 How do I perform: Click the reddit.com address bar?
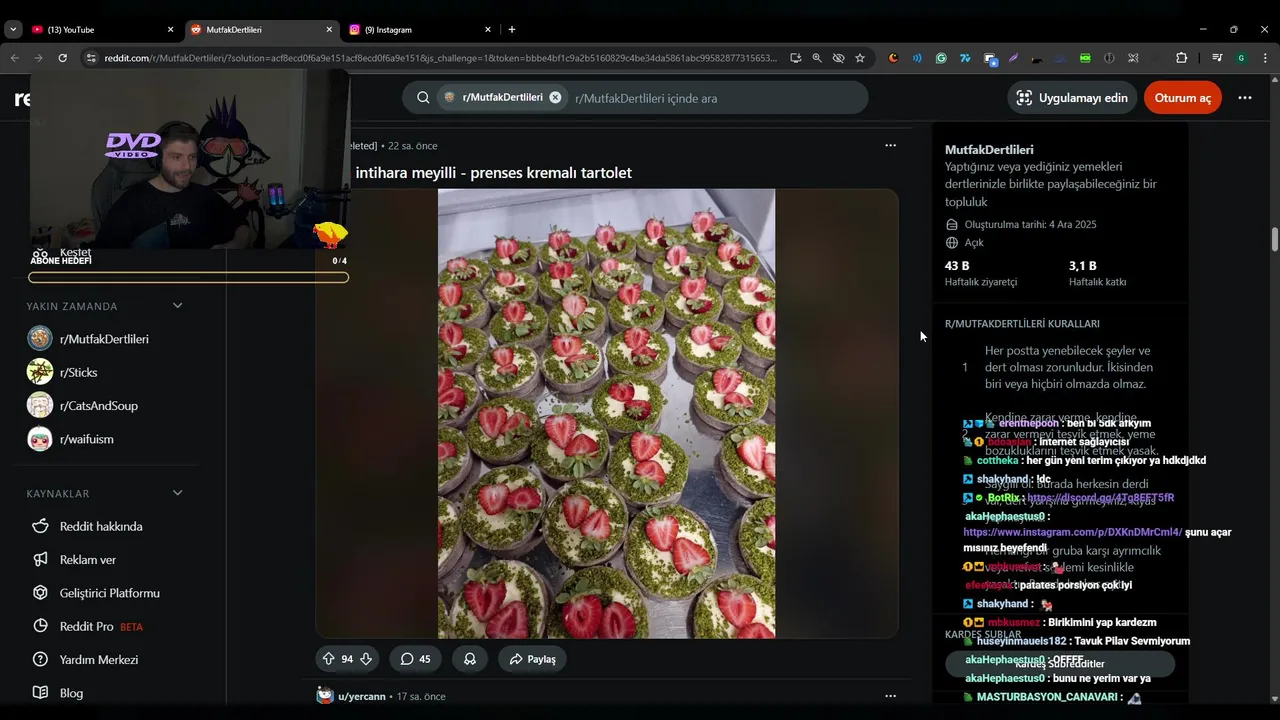click(x=440, y=58)
